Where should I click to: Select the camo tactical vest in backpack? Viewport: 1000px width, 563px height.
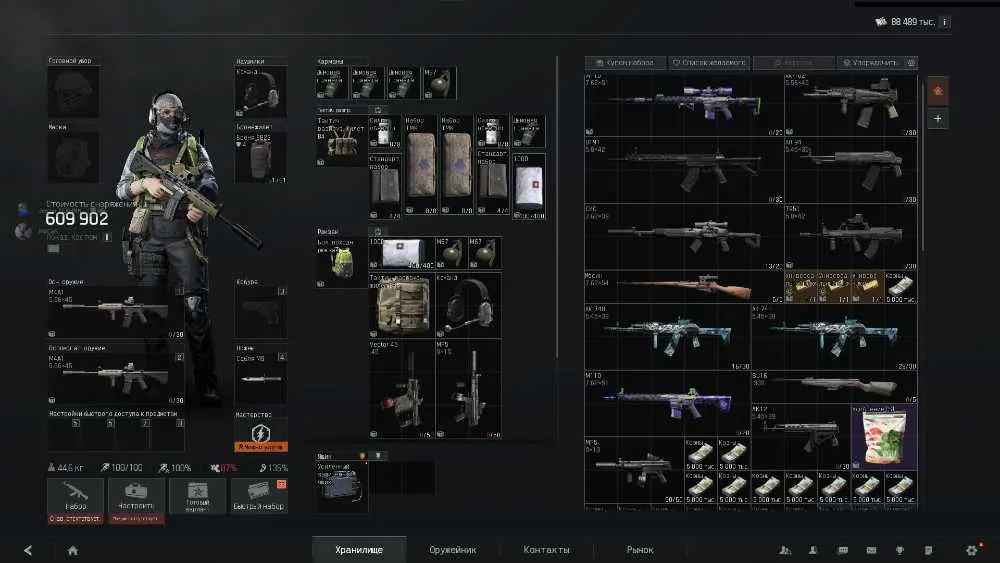tap(402, 305)
